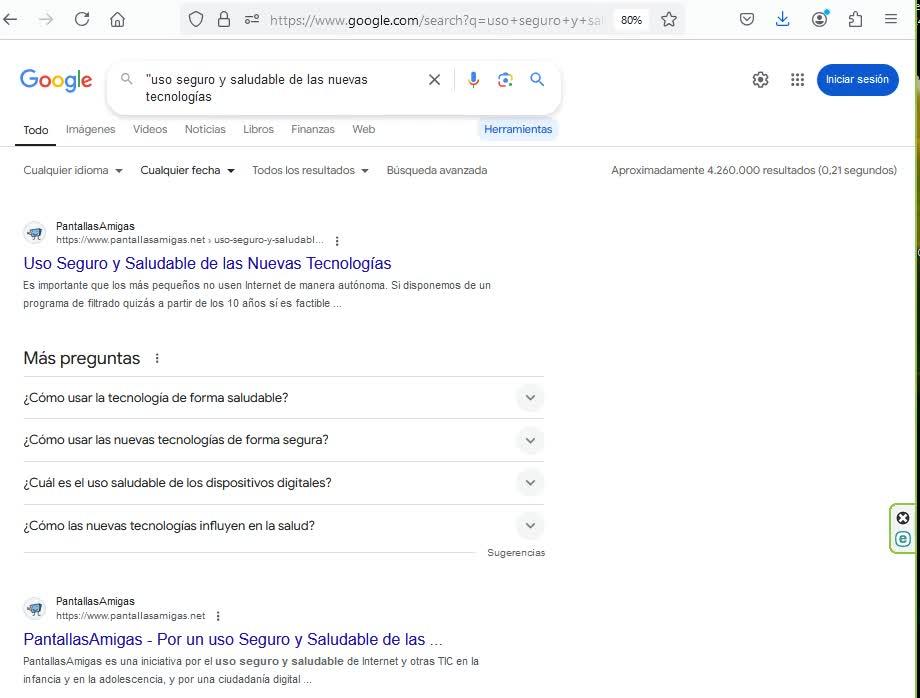This screenshot has width=920, height=698.
Task: Open second result www.pantallasamigas.net options menu
Action: pyautogui.click(x=218, y=616)
